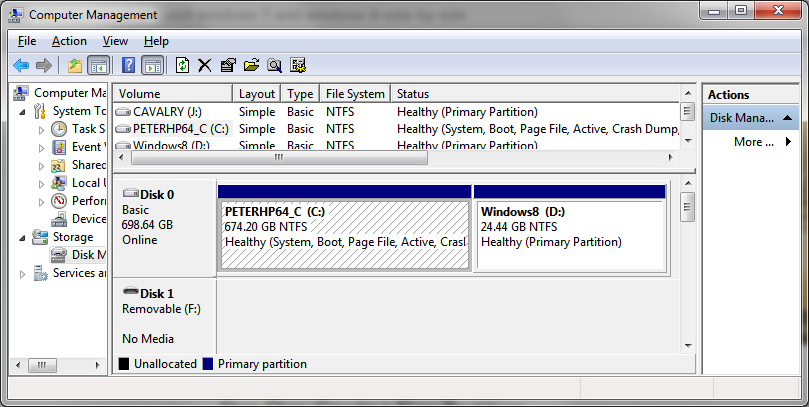This screenshot has width=809, height=407.
Task: Select the Event Viewer icon
Action: (59, 148)
